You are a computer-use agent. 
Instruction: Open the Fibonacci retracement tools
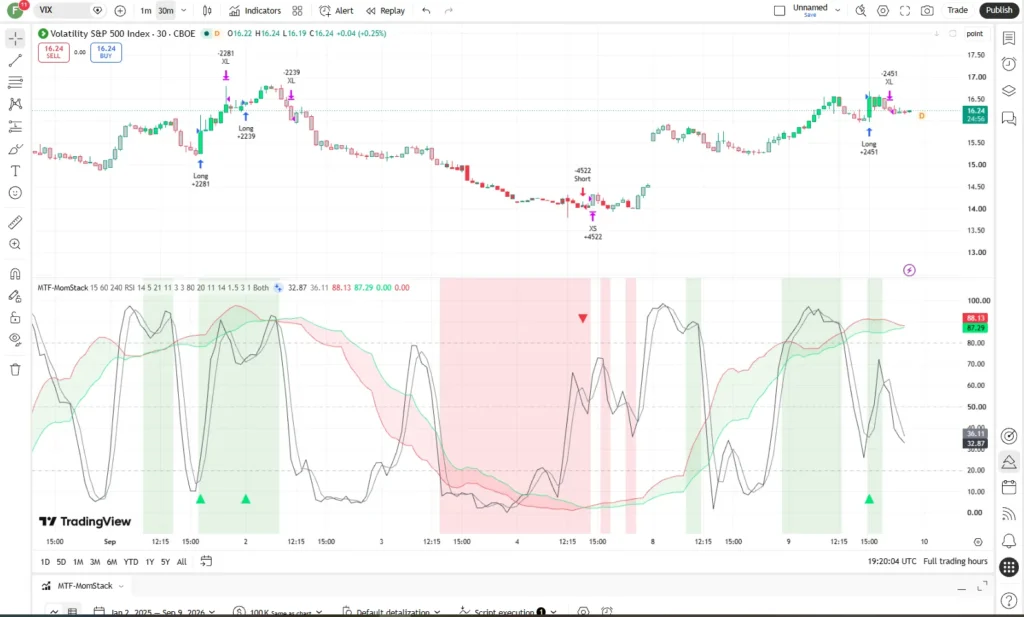click(16, 82)
